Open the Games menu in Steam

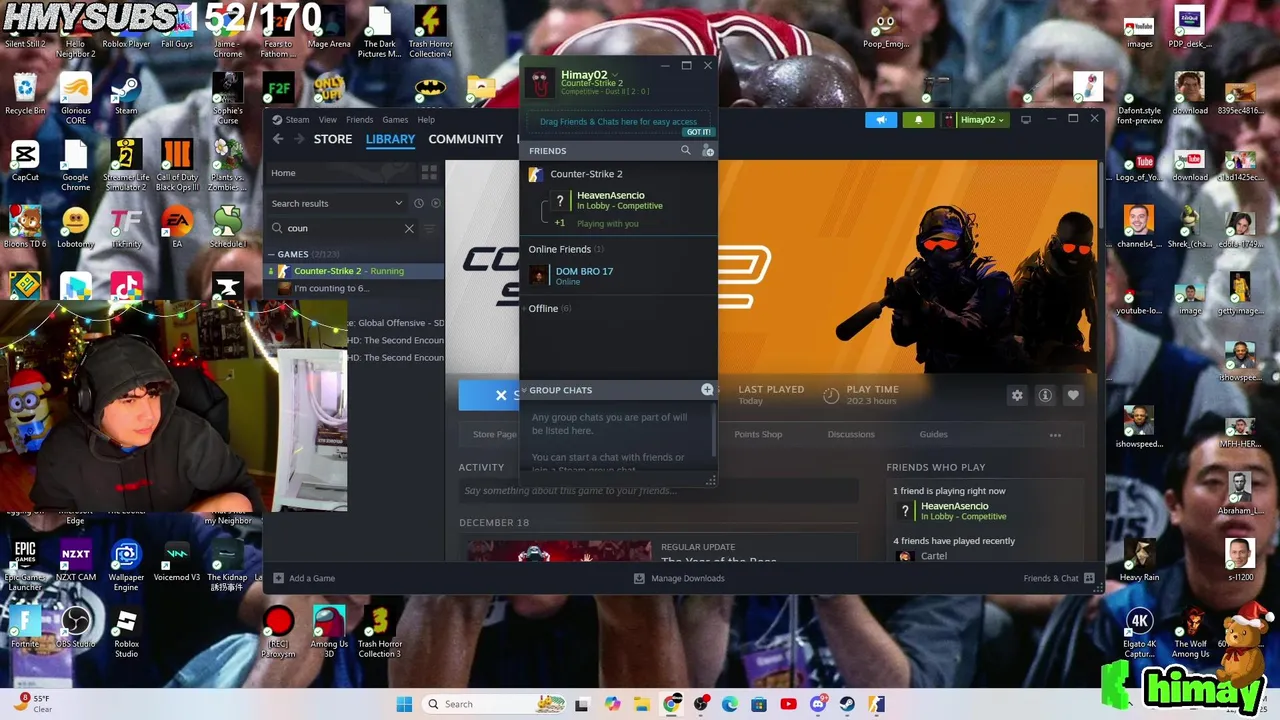pos(395,120)
